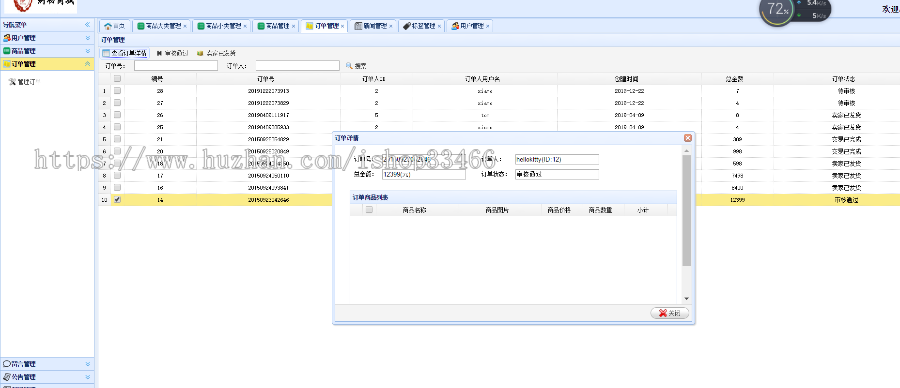Click the 商品名称 column header in dialog
This screenshot has height=388, width=900.
point(414,210)
